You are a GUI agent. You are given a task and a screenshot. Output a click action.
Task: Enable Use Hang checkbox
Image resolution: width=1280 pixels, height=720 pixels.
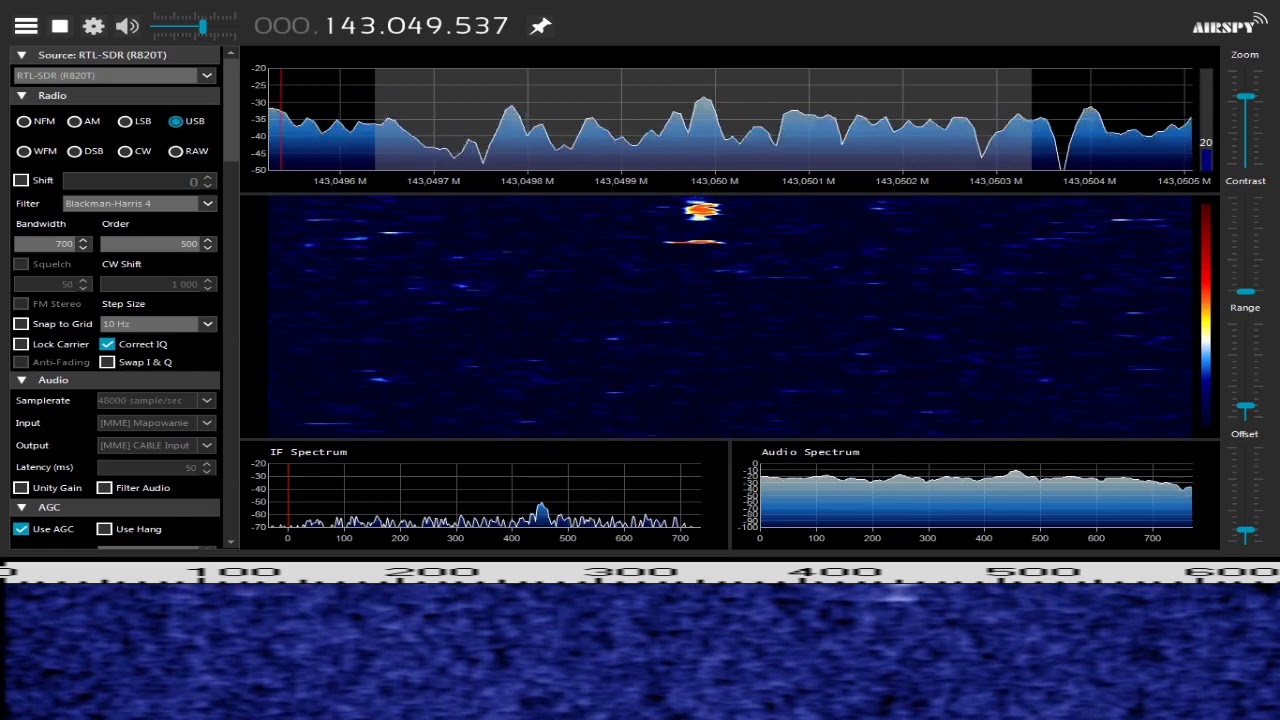[x=104, y=529]
